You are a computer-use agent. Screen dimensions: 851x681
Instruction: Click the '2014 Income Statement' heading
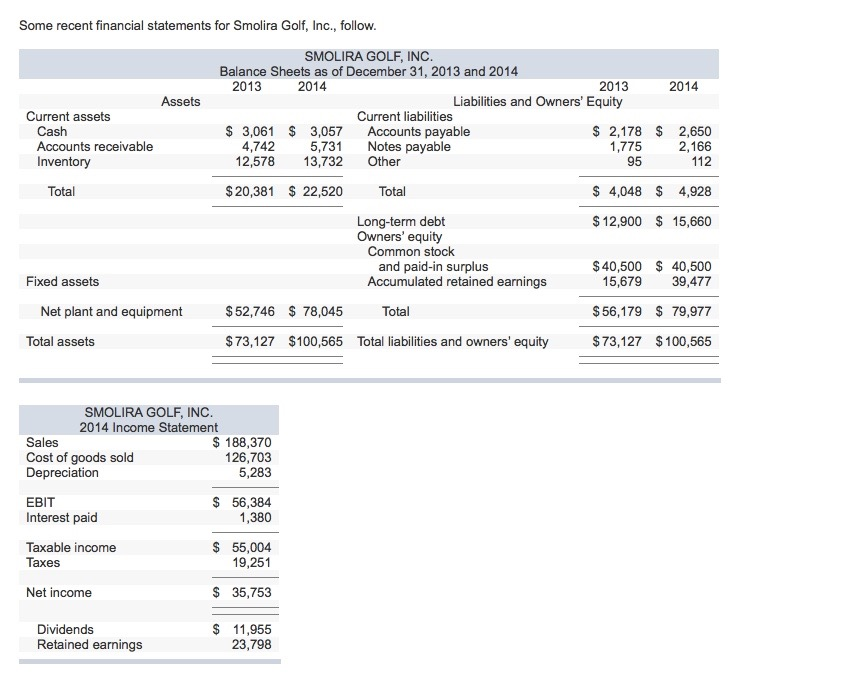click(x=149, y=428)
